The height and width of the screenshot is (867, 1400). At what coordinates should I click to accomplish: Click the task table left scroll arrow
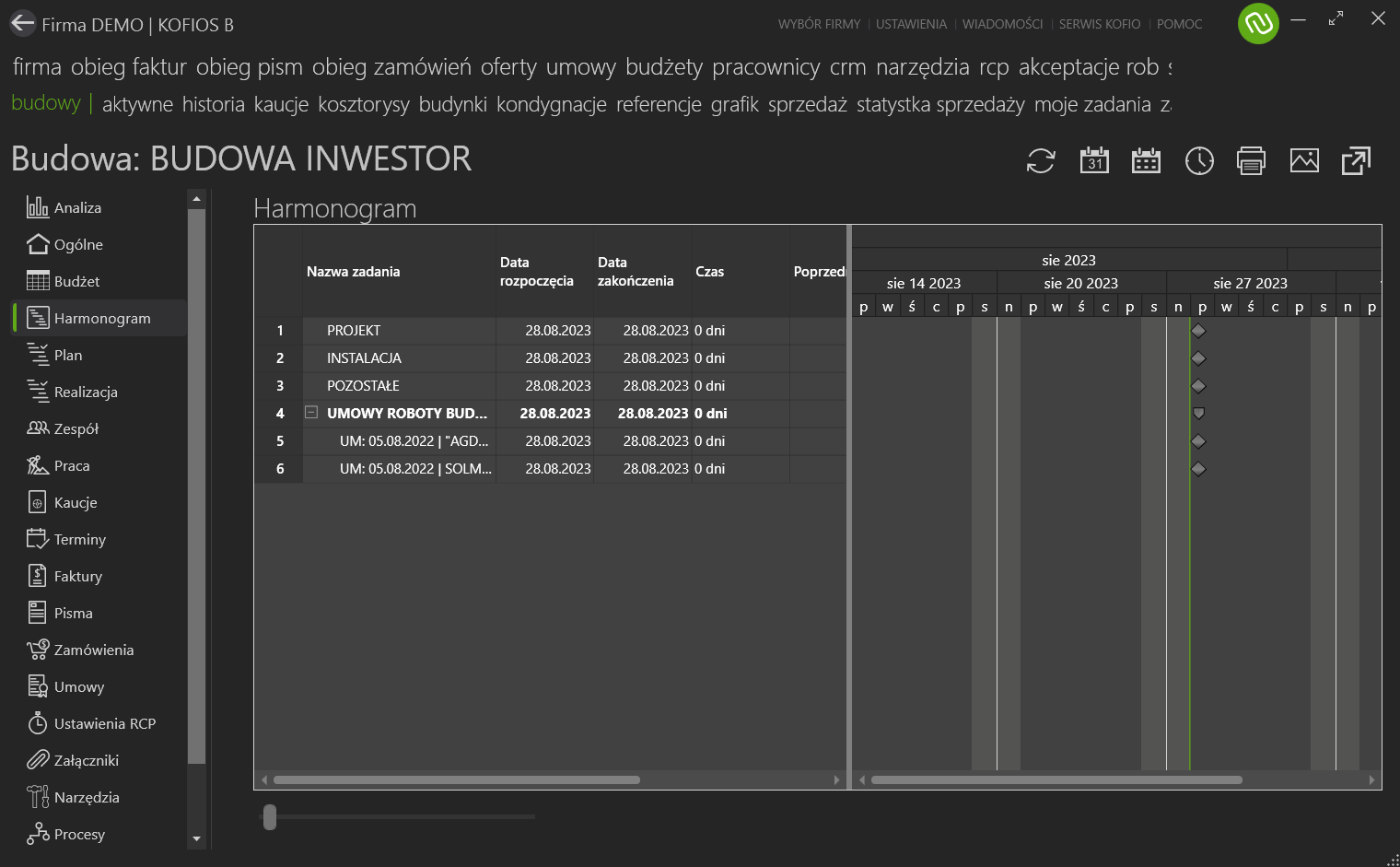[264, 779]
